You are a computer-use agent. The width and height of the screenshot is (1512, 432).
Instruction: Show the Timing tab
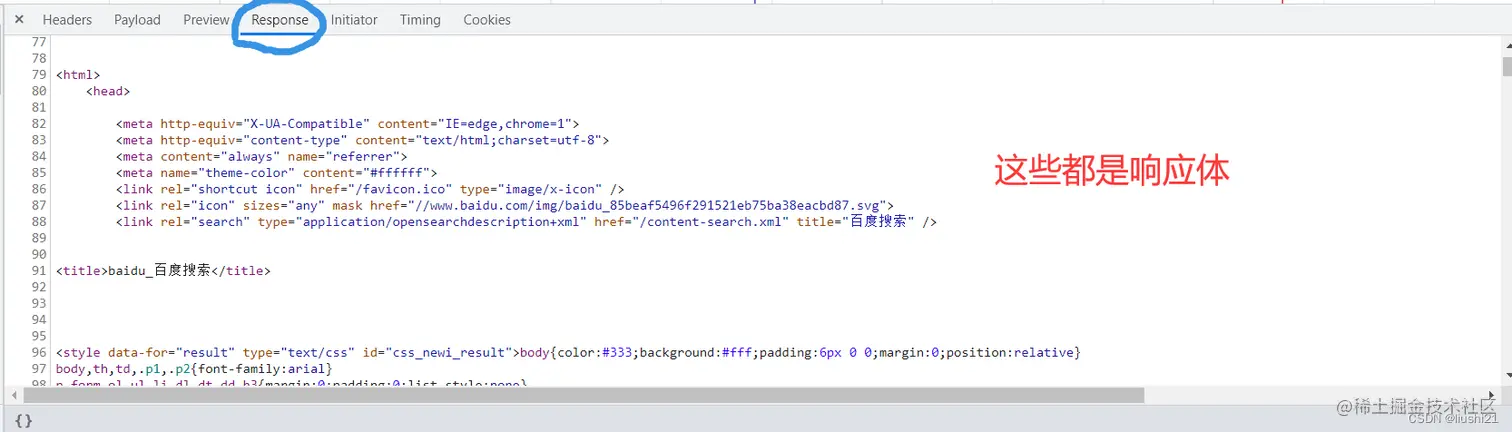(x=420, y=20)
